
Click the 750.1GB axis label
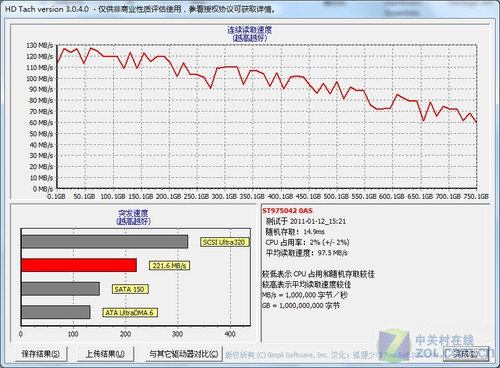(476, 197)
